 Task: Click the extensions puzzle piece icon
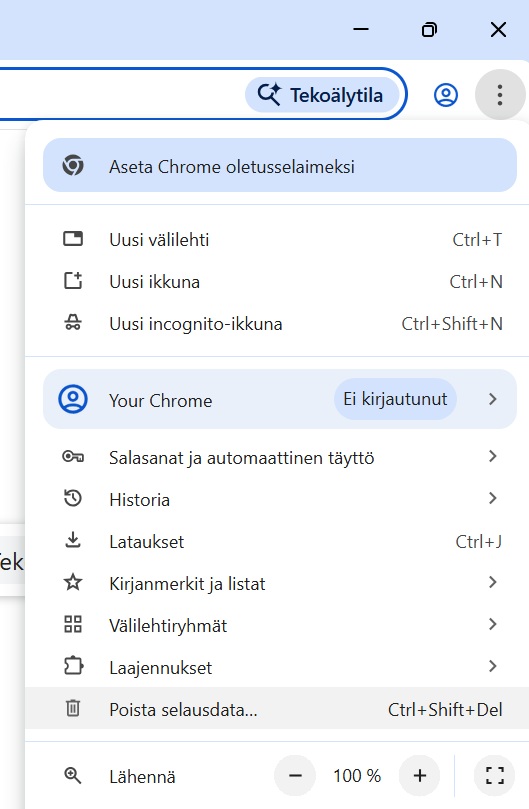[x=73, y=666]
